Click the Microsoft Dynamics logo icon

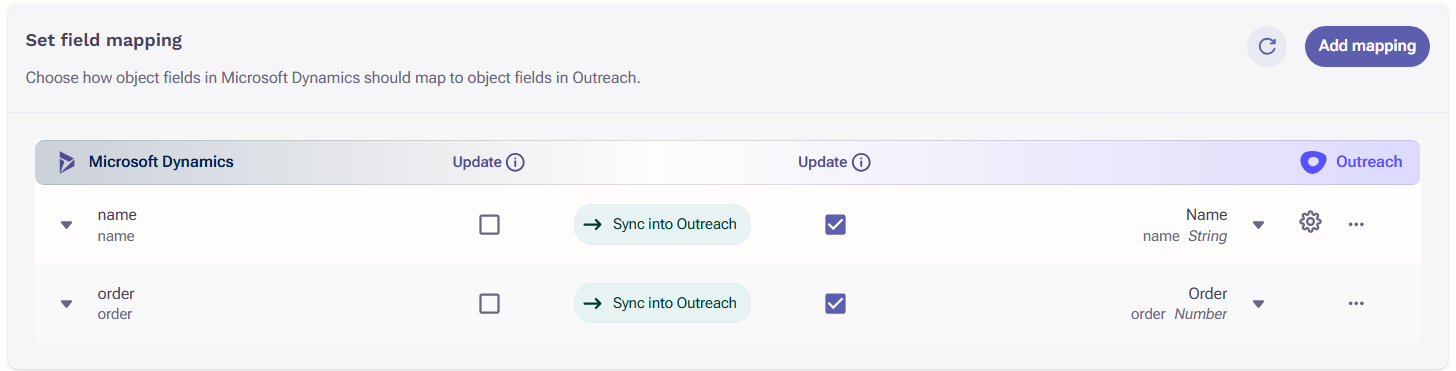coord(67,162)
